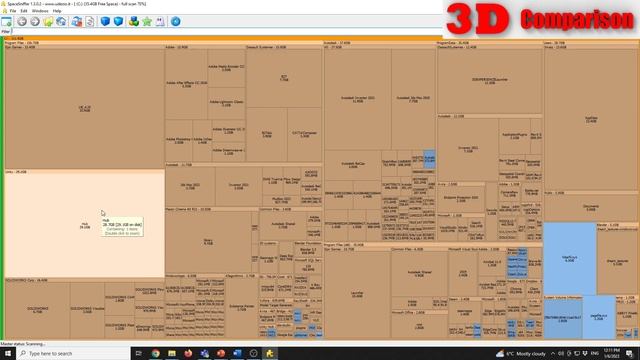Switch to SpaceSniffer taskbar icon
This screenshot has width=640, height=360.
270,353
